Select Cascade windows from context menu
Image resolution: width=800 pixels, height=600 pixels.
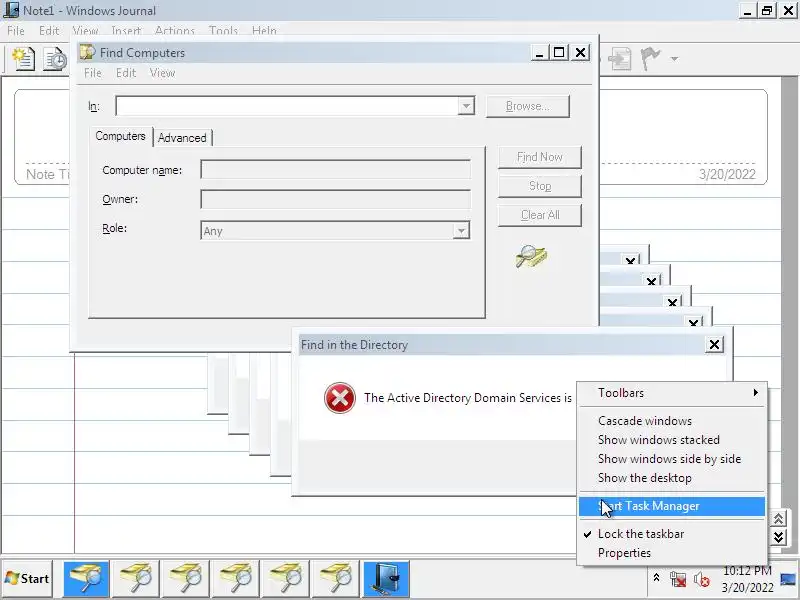pos(672,421)
